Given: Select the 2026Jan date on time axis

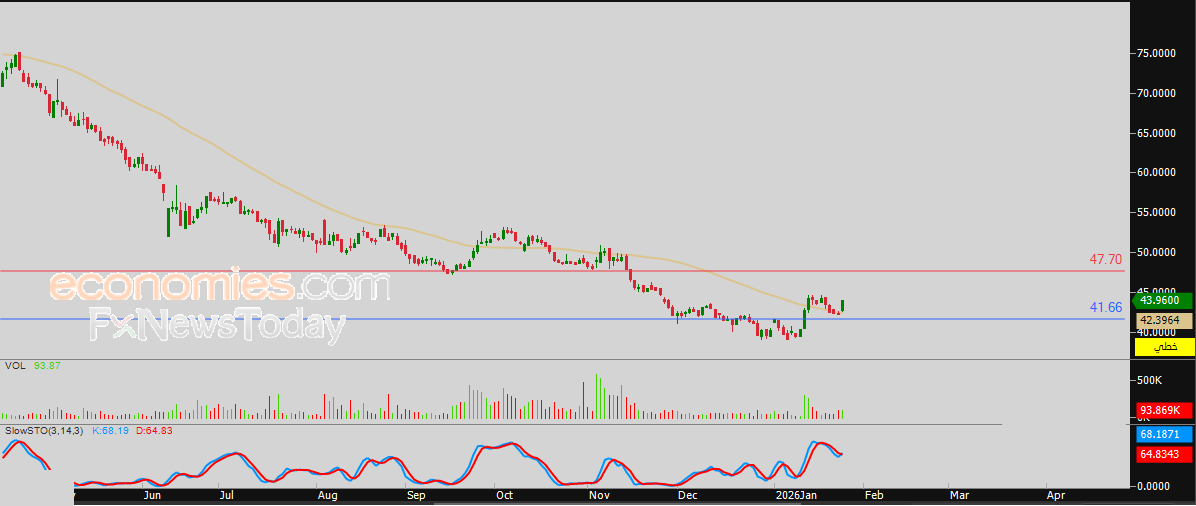Looking at the screenshot, I should point(796,495).
